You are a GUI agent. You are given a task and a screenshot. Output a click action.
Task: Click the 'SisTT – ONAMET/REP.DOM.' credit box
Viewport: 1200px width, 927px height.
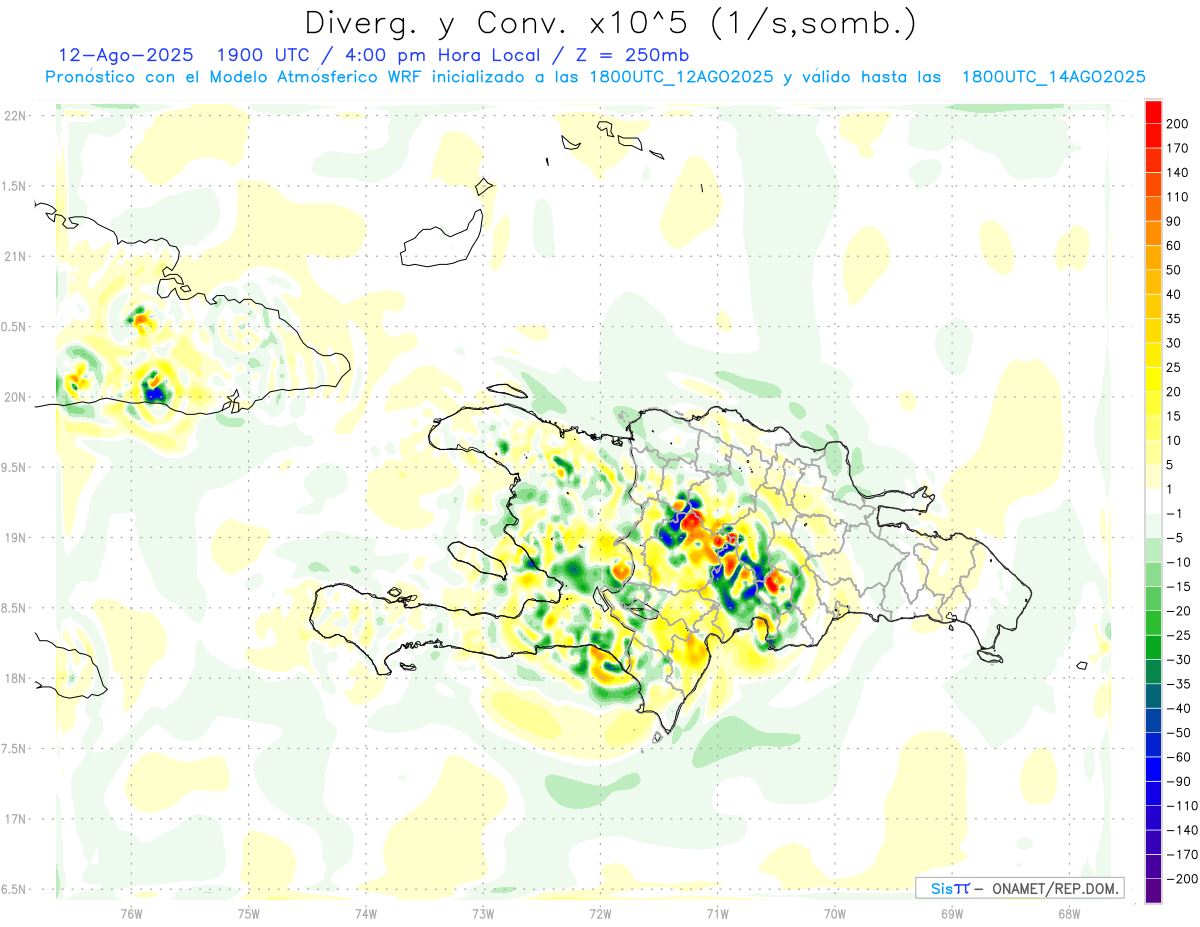1019,888
